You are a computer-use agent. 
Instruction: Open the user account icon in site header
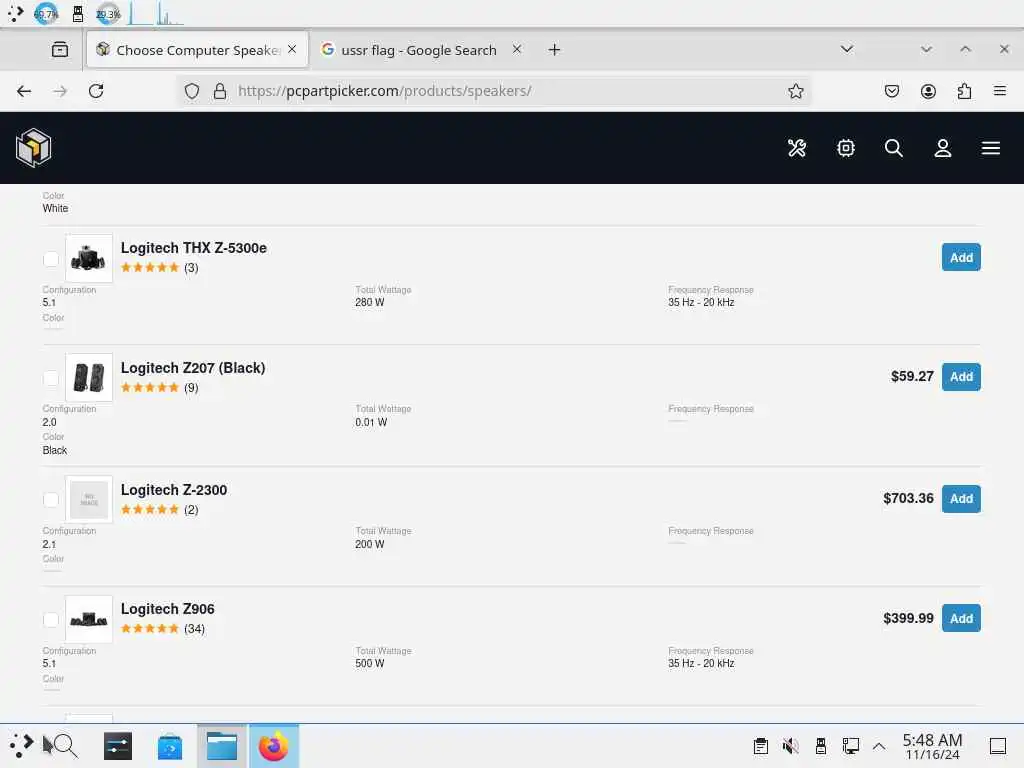(x=942, y=148)
